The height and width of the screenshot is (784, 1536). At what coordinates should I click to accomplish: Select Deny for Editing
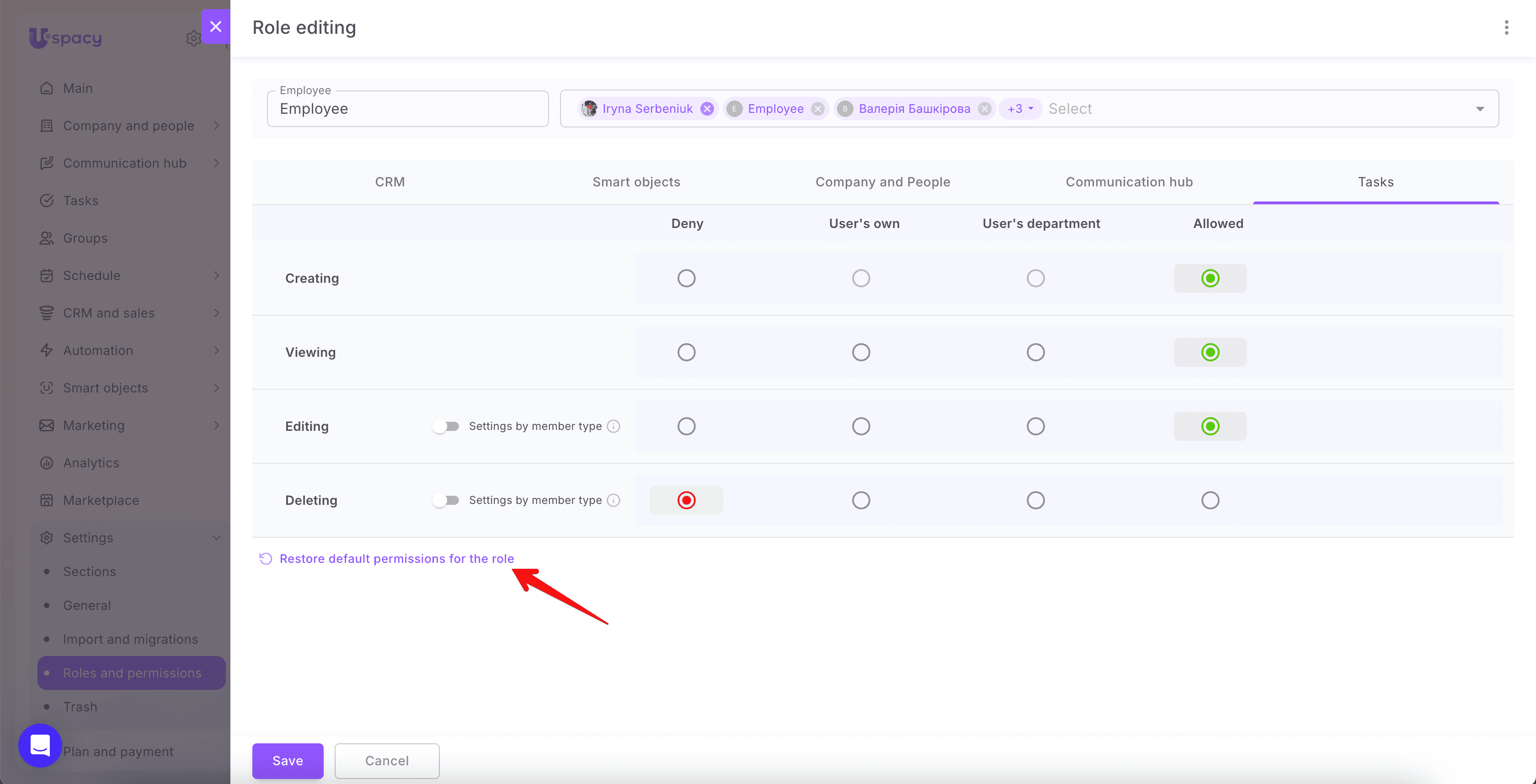(x=686, y=426)
